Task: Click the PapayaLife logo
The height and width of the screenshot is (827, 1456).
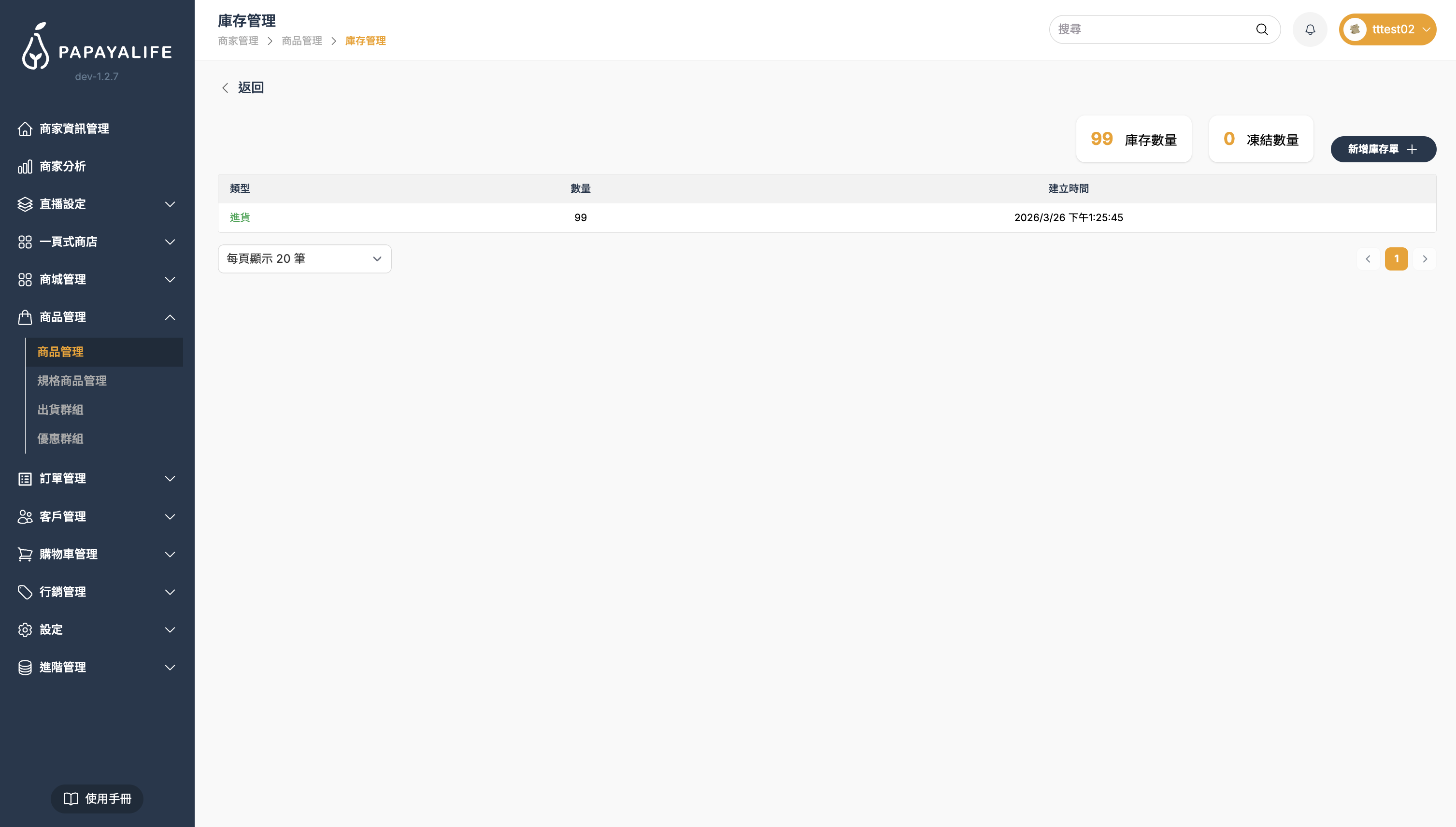Action: pos(97,48)
